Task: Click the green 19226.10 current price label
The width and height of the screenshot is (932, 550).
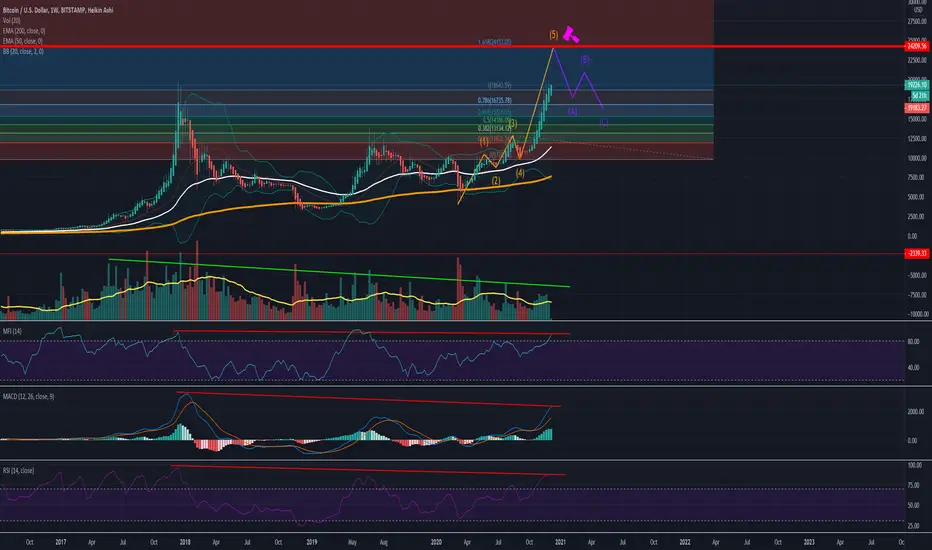Action: coord(917,85)
